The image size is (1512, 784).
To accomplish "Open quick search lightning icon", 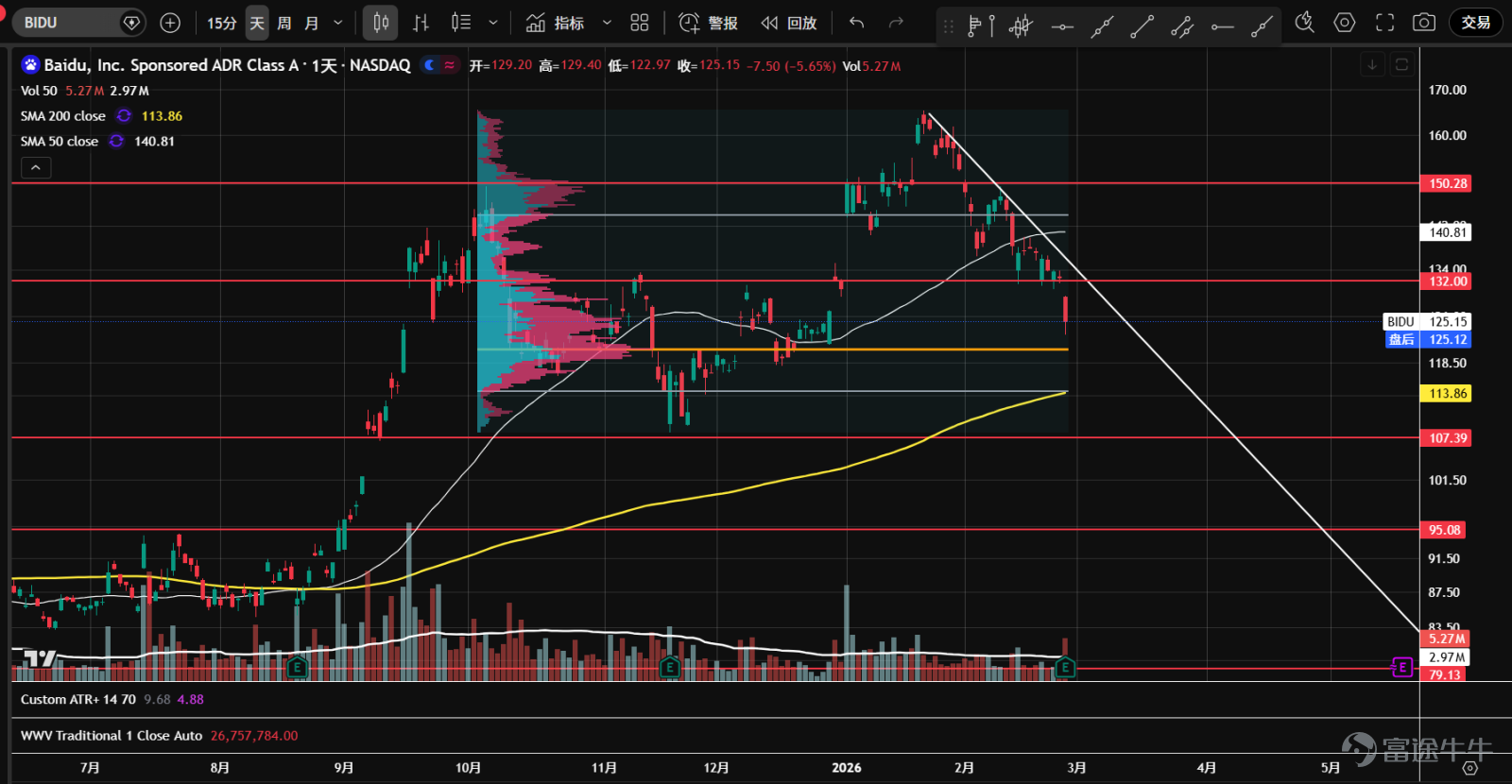I will point(1305,23).
